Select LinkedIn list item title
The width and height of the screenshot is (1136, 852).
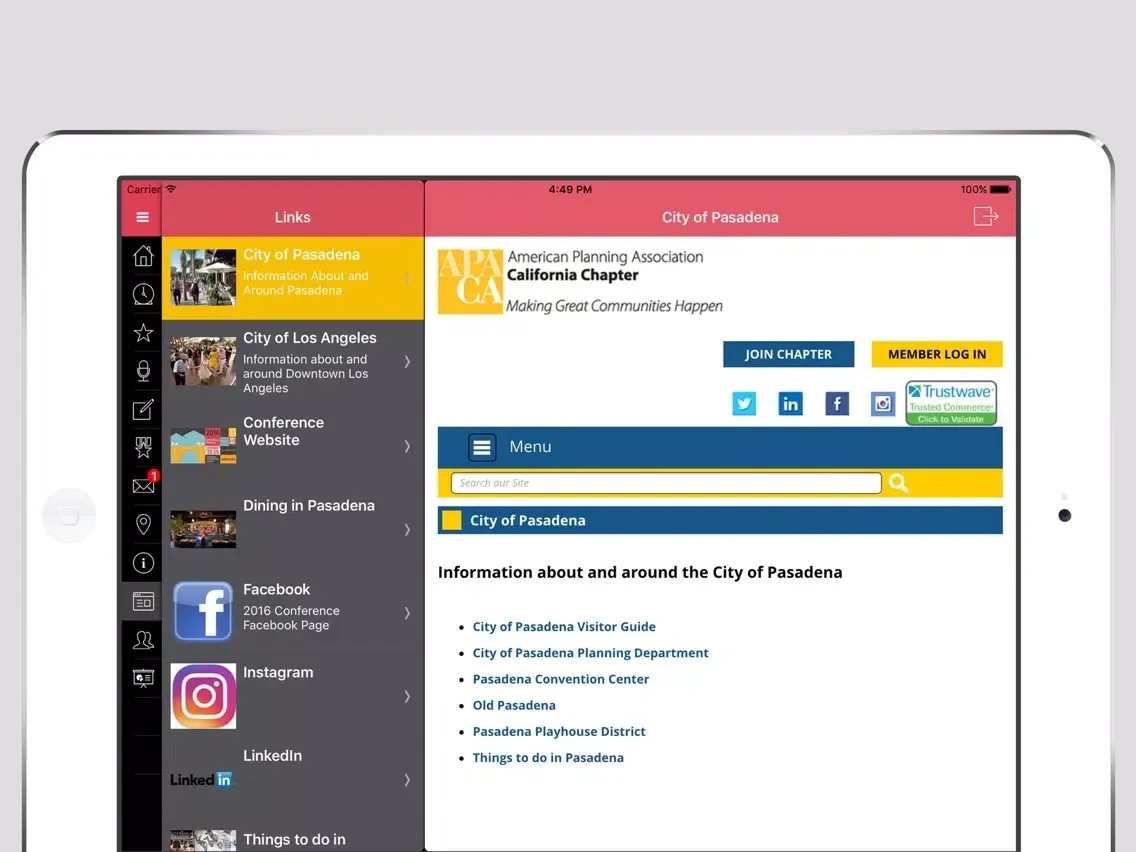coord(272,756)
